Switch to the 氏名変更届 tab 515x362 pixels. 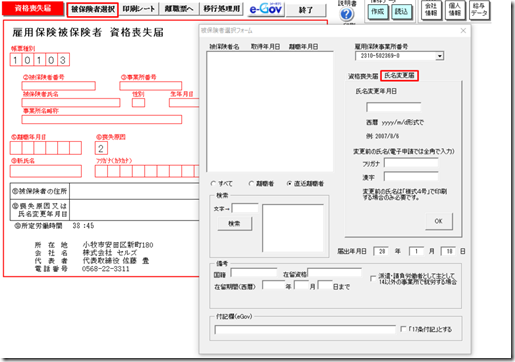399,76
